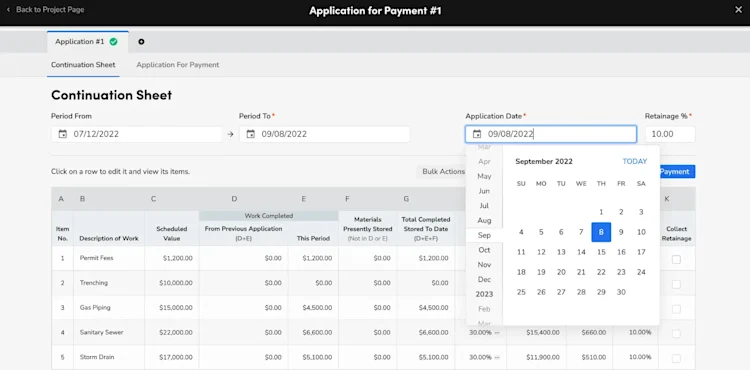Add a new application with plus icon
Viewport: 750px width, 370px height.
(141, 42)
